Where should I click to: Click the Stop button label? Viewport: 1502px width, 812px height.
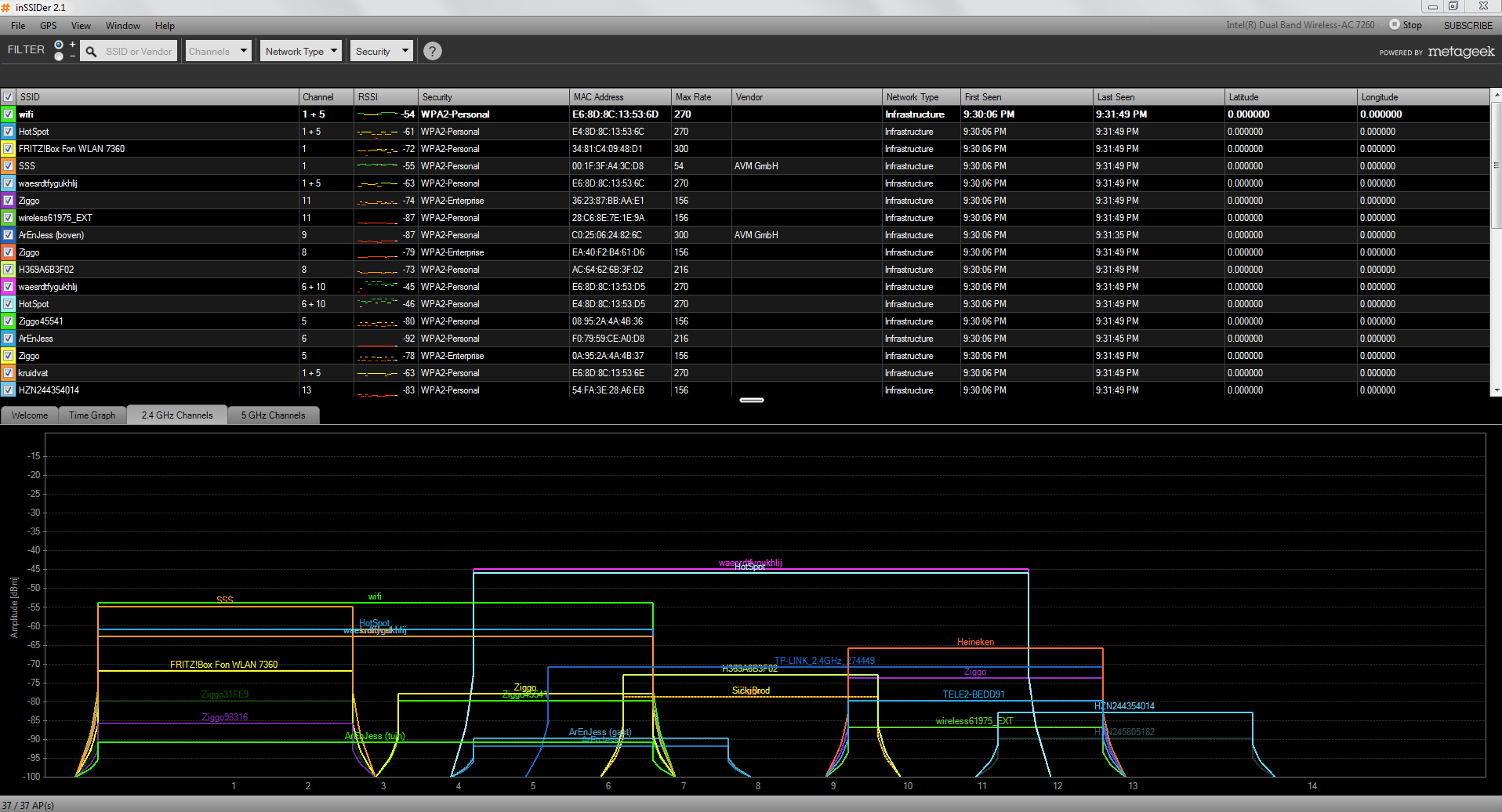(x=1412, y=25)
